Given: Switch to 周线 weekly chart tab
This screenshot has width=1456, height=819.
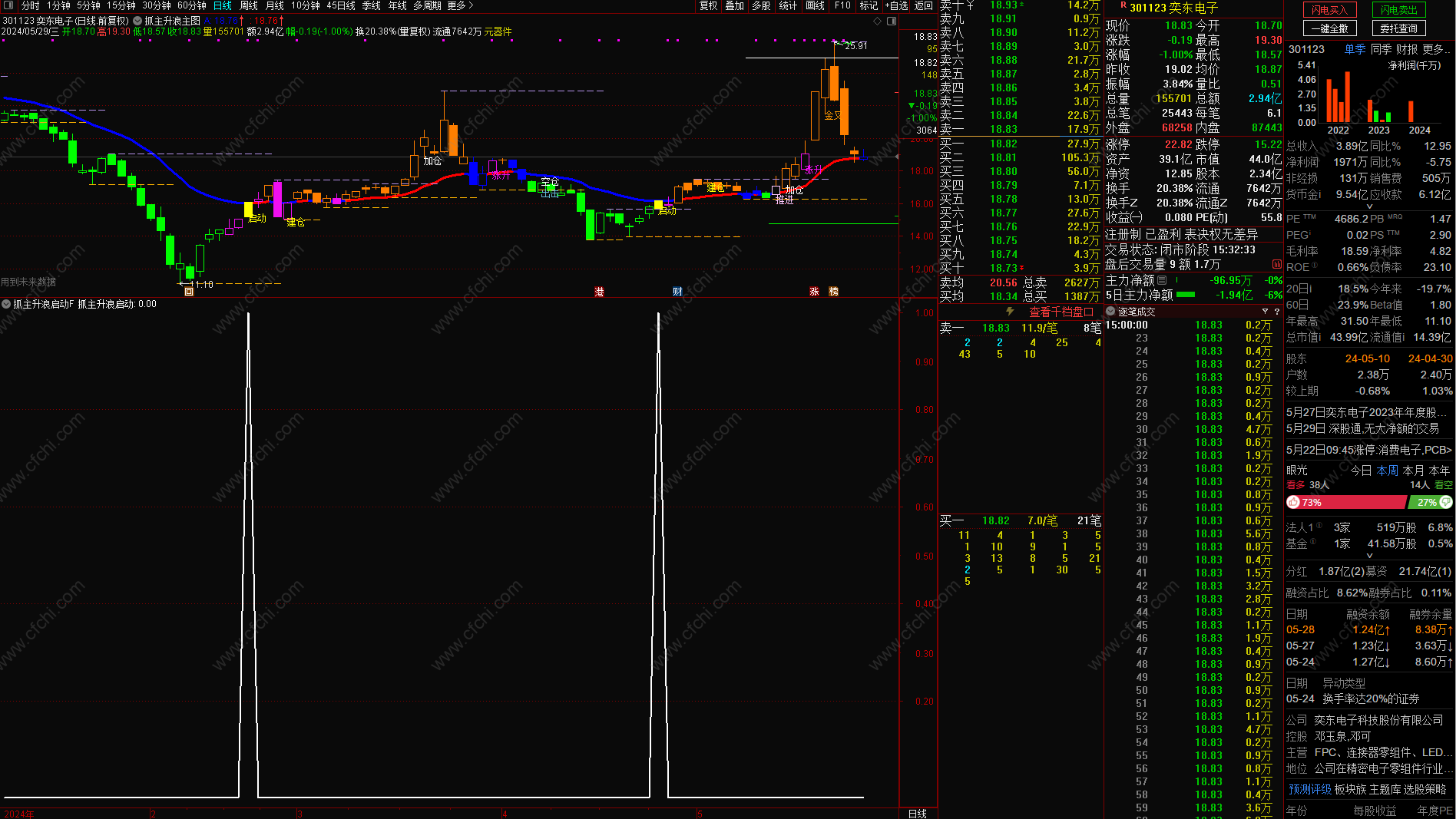Looking at the screenshot, I should point(249,5).
